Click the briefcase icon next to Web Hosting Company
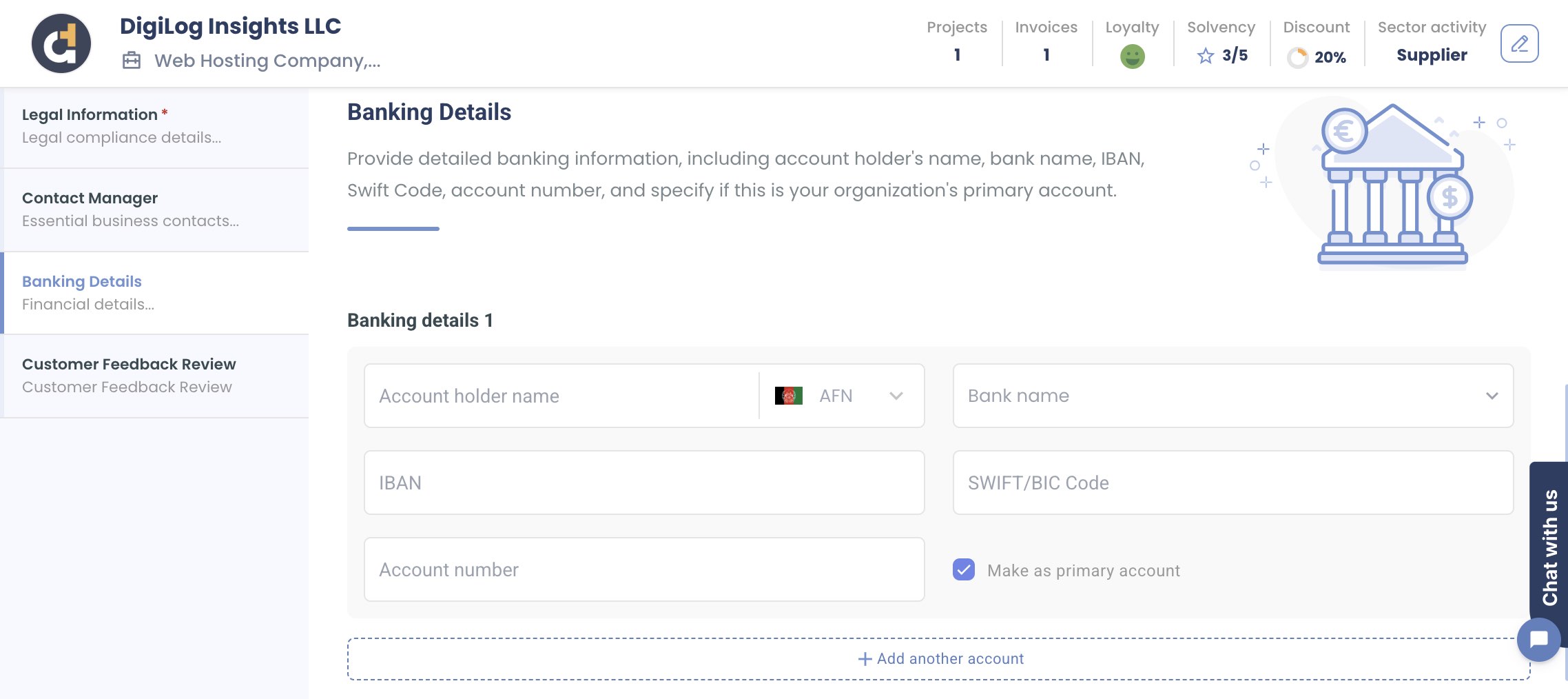The width and height of the screenshot is (1568, 699). 132,59
